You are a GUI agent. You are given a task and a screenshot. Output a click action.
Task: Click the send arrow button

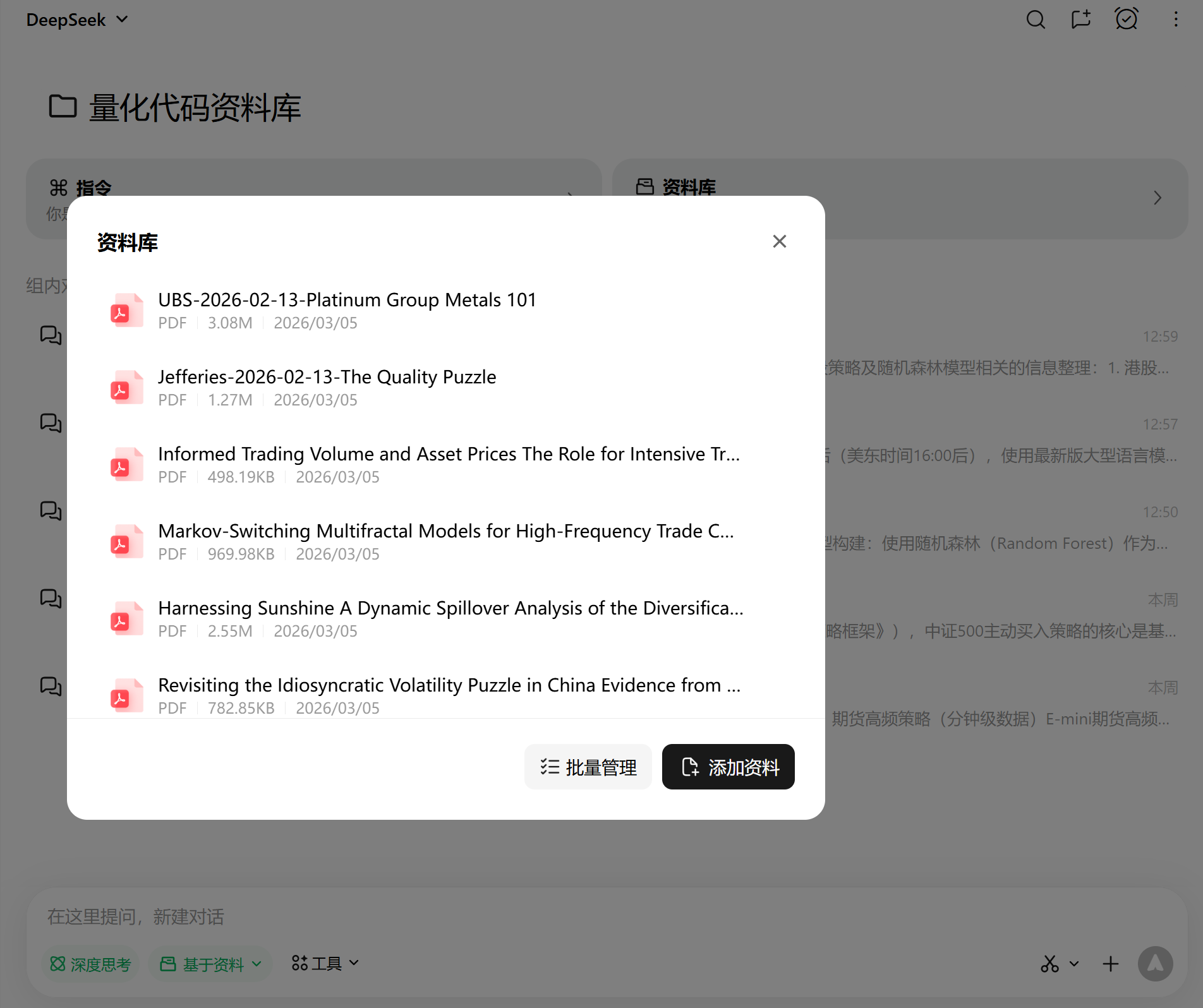click(x=1156, y=964)
